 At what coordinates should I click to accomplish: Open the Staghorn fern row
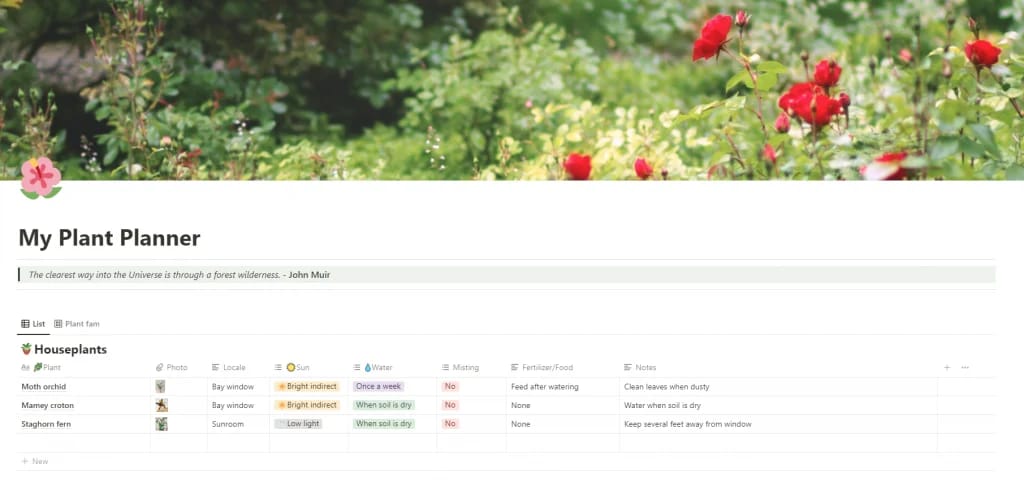click(46, 424)
